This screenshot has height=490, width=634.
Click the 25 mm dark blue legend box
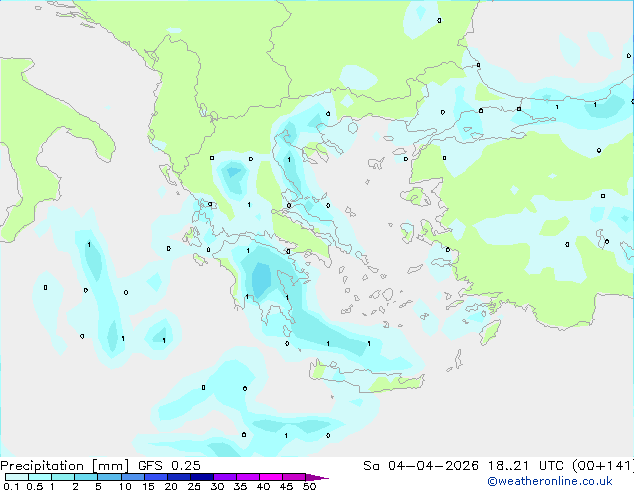click(x=202, y=477)
